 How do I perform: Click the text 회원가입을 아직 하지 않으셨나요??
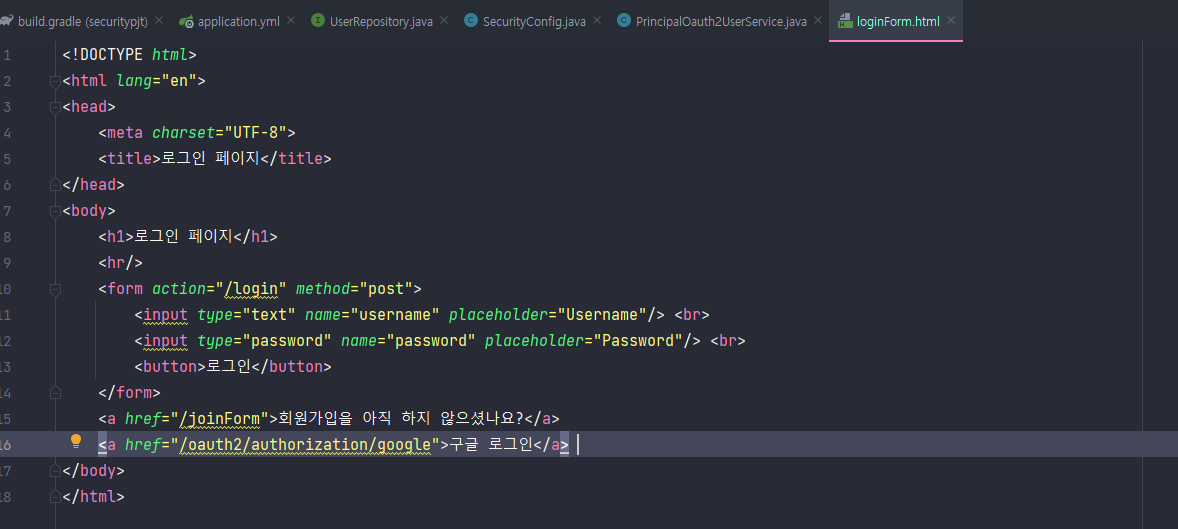[x=400, y=419]
